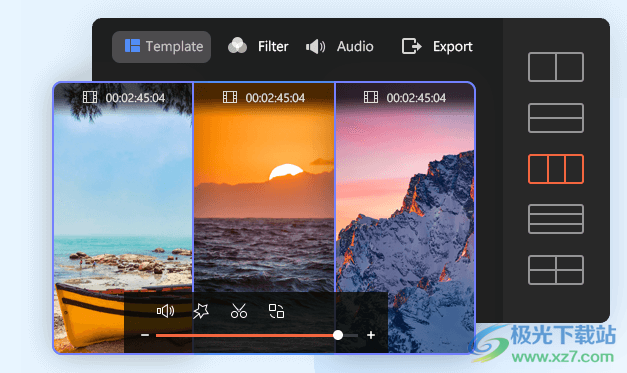Click the film icon on beach clip
Image resolution: width=627 pixels, height=373 pixels.
90,97
